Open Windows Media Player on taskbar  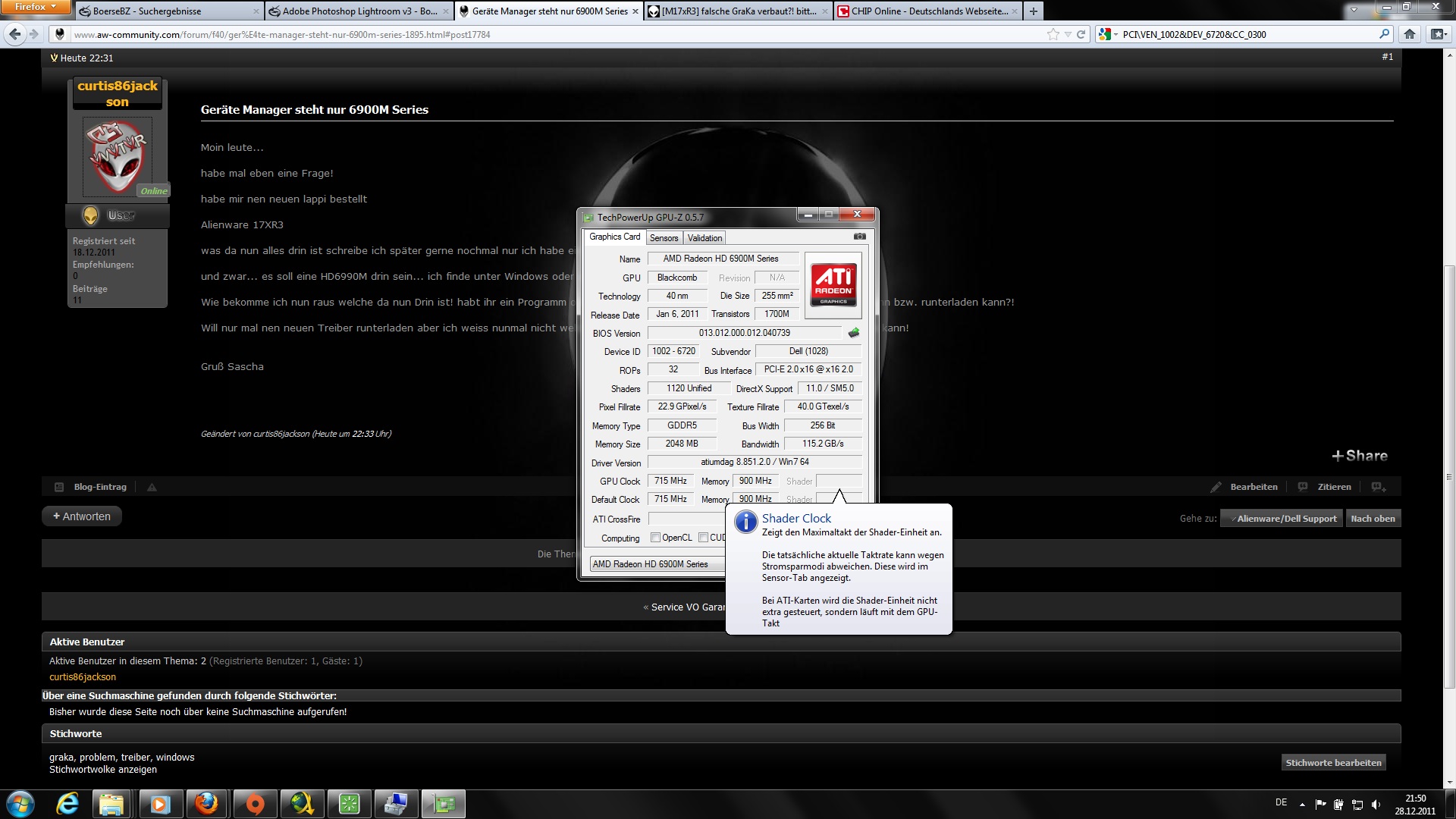pos(159,804)
